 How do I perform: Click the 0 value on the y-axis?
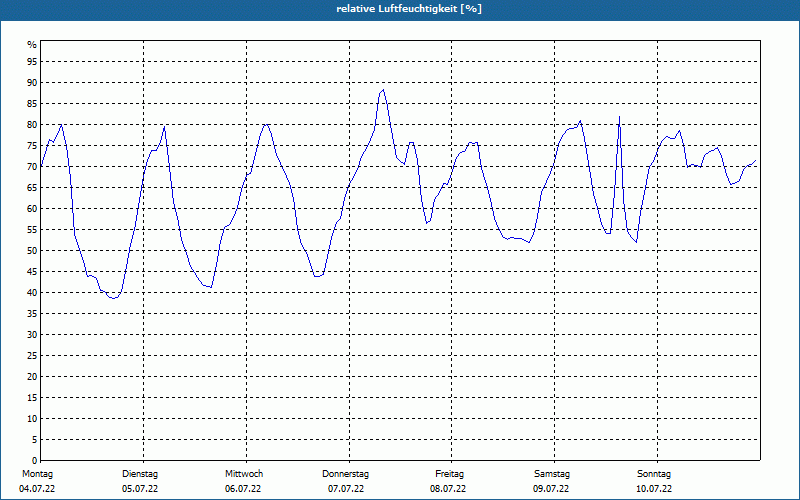click(34, 461)
